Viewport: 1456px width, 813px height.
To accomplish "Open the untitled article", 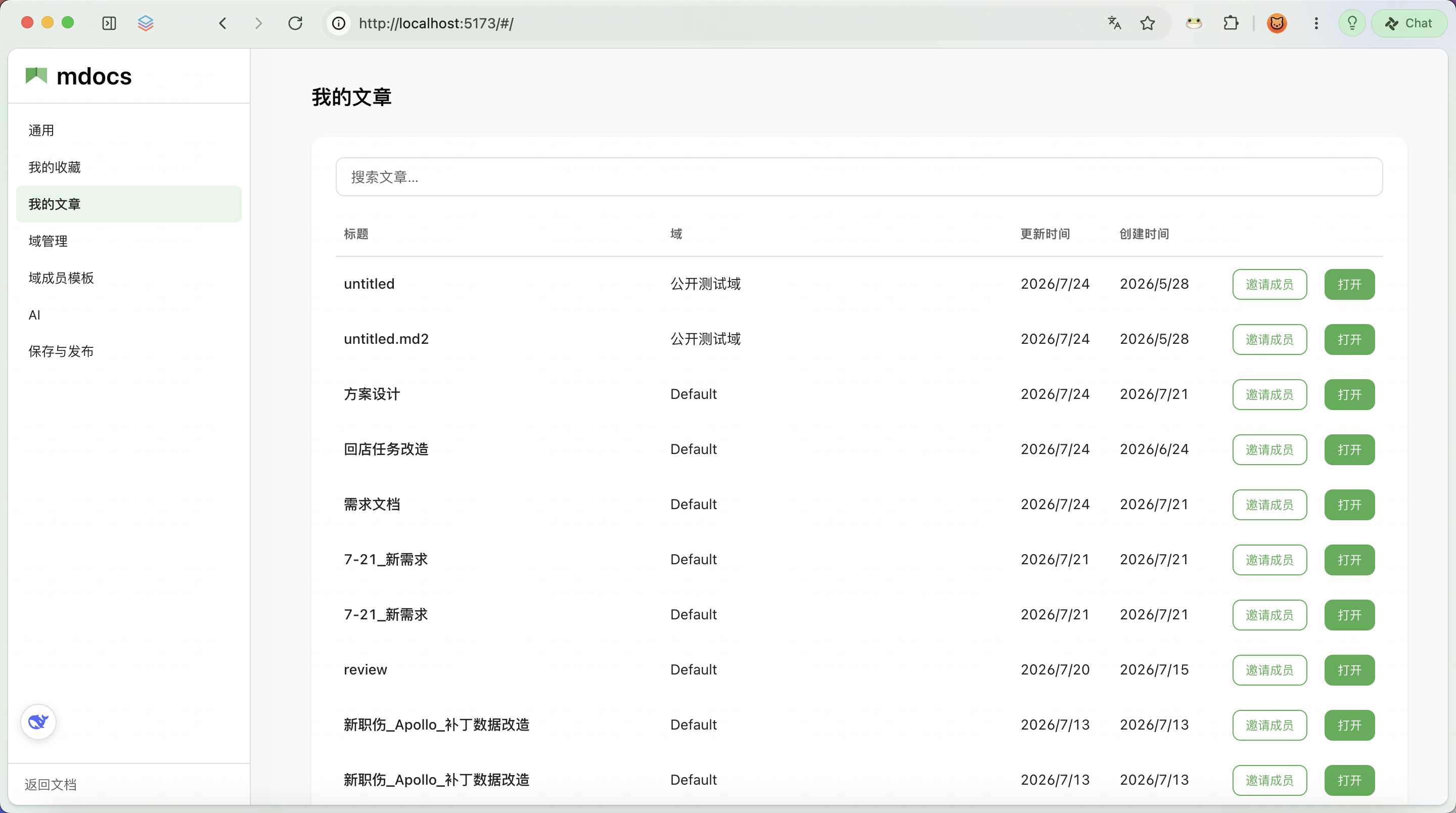I will pyautogui.click(x=1349, y=284).
